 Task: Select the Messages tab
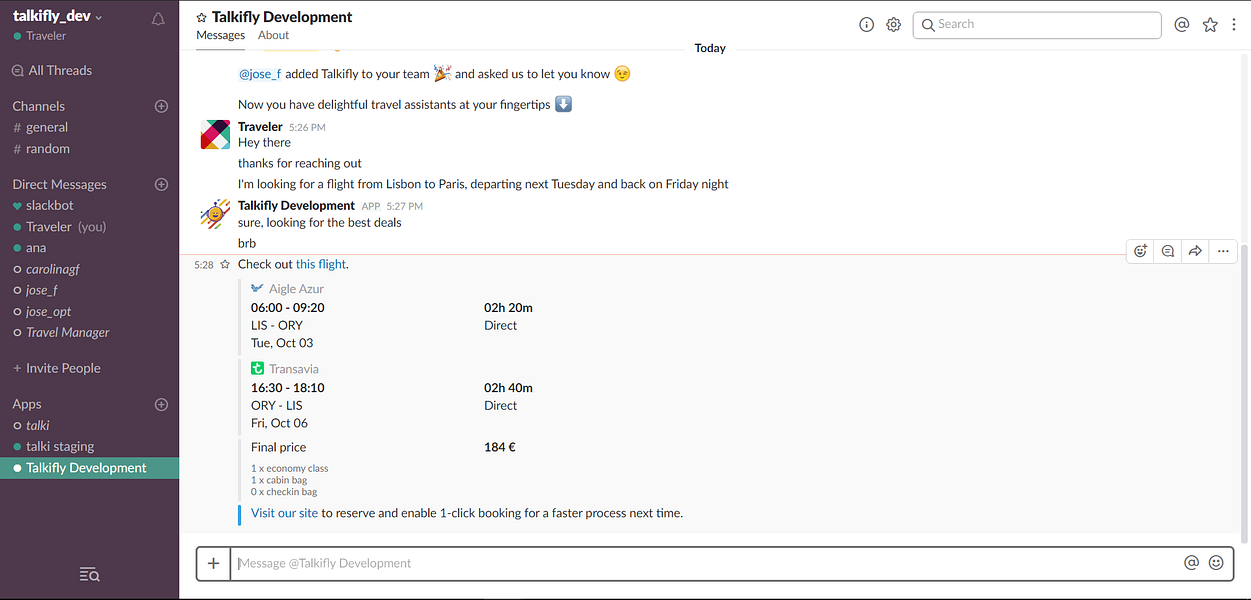point(220,35)
